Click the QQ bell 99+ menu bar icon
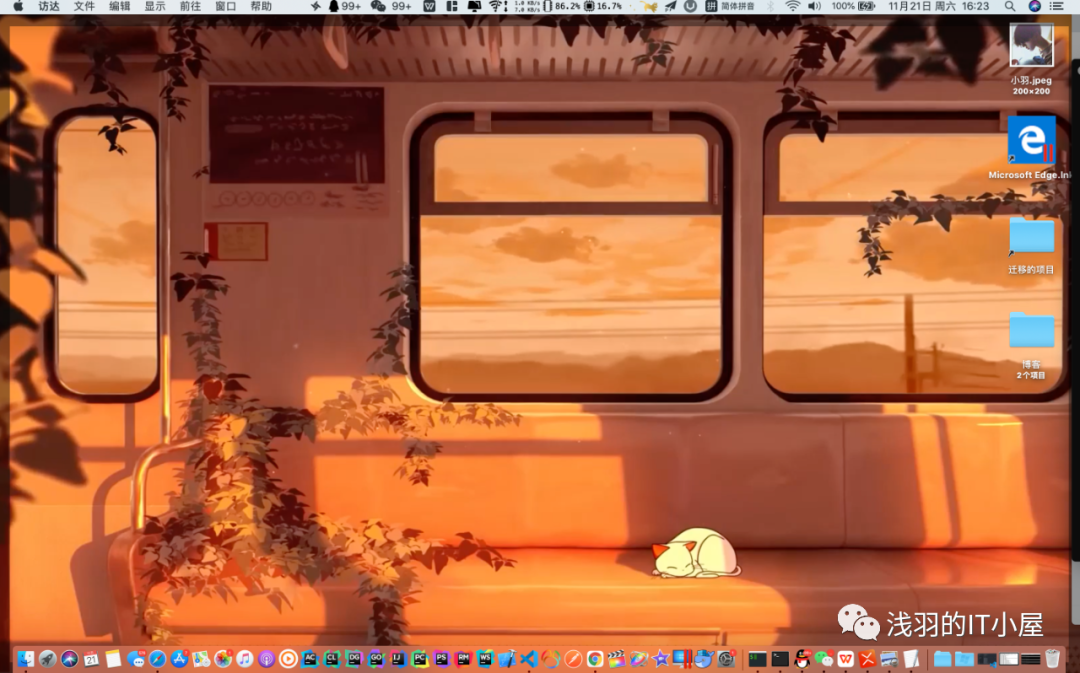 (x=344, y=6)
